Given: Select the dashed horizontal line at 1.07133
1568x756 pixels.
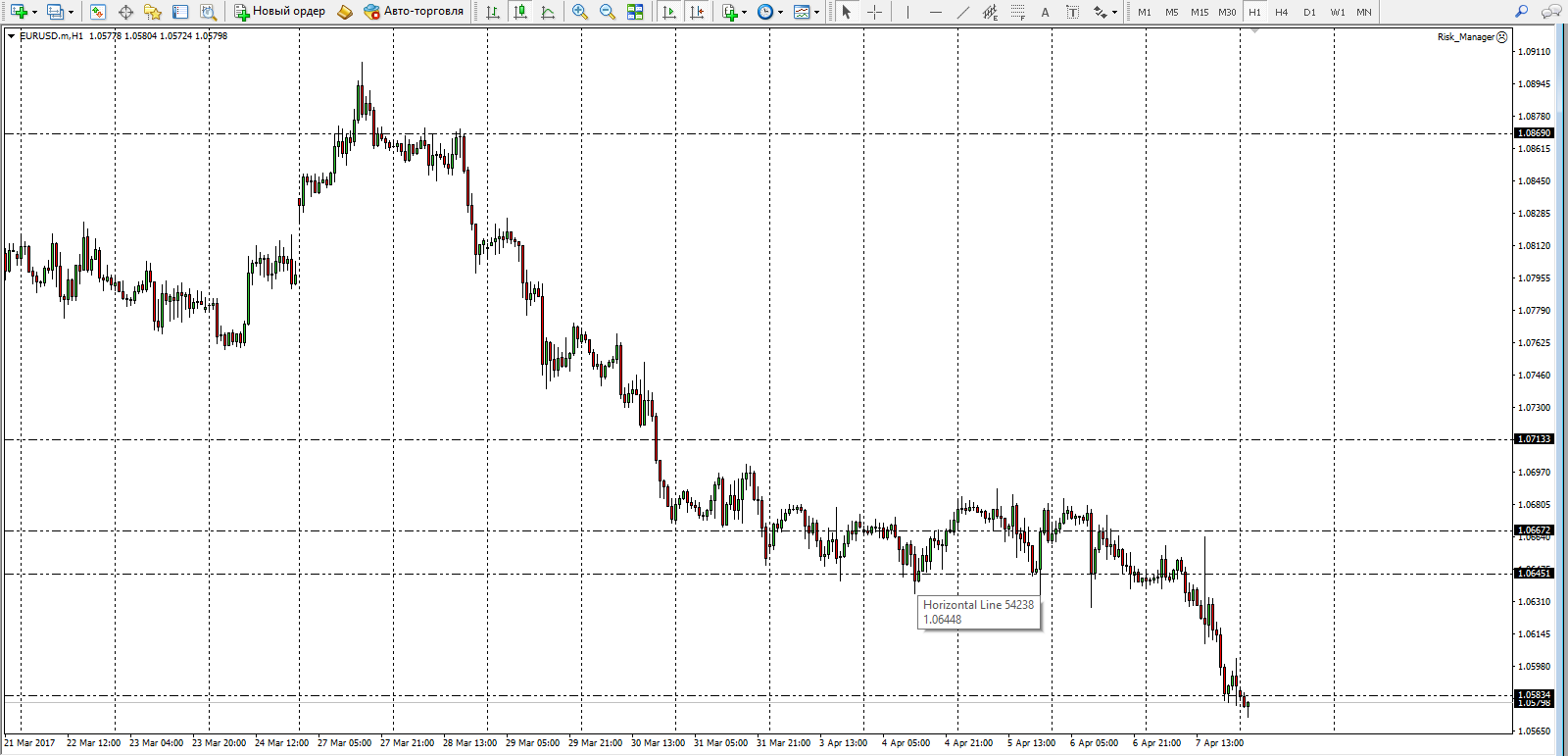Looking at the screenshot, I should coord(759,439).
